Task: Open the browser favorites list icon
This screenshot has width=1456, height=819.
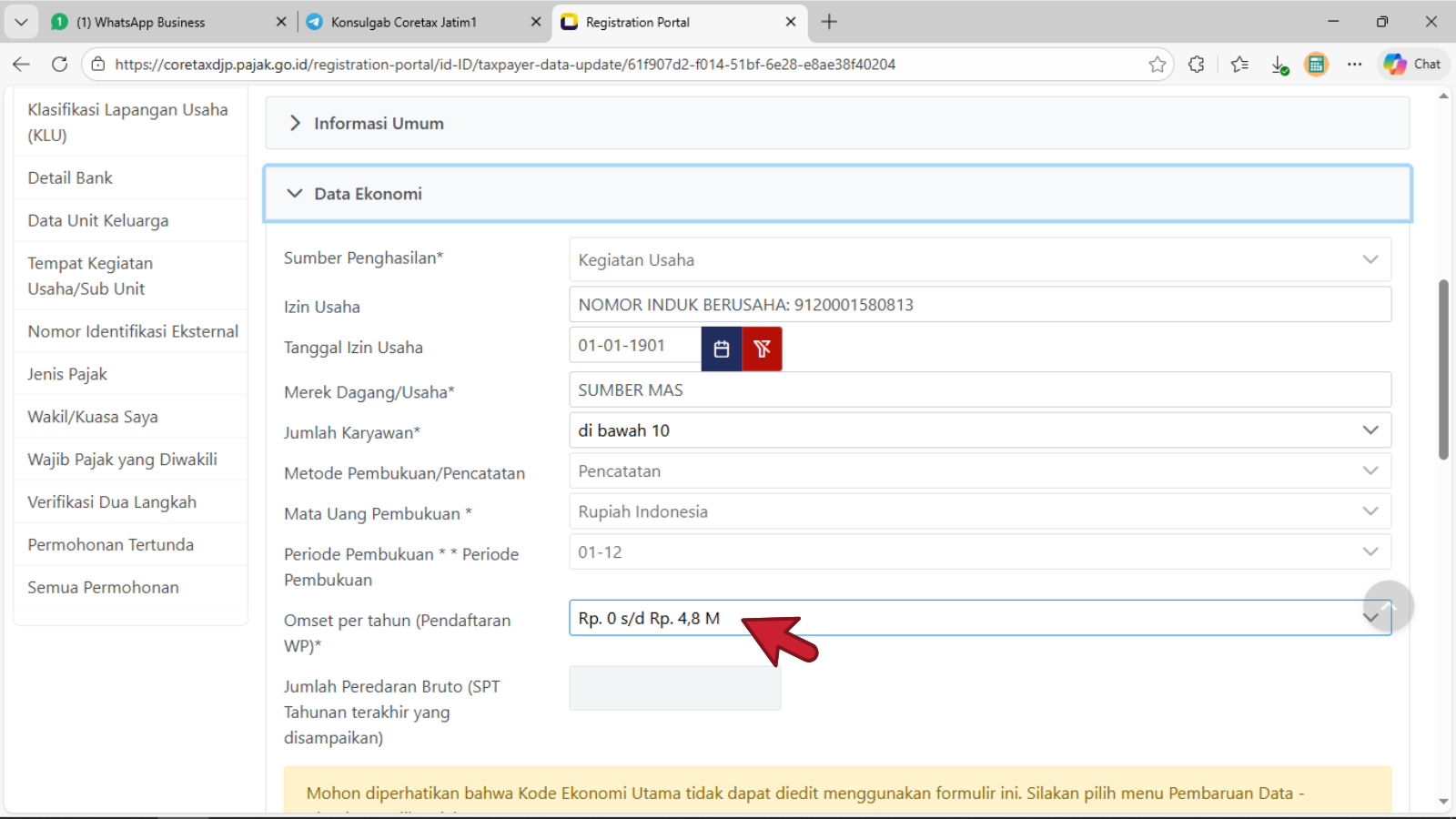Action: [1239, 64]
